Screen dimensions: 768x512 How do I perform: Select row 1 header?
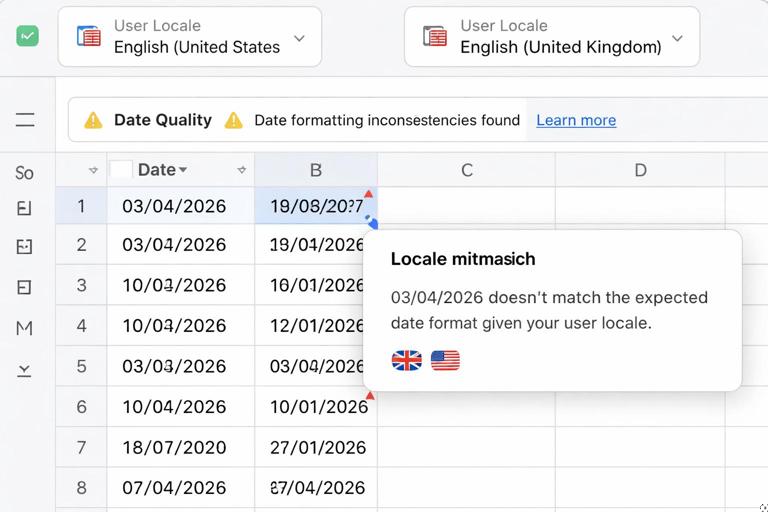[81, 206]
